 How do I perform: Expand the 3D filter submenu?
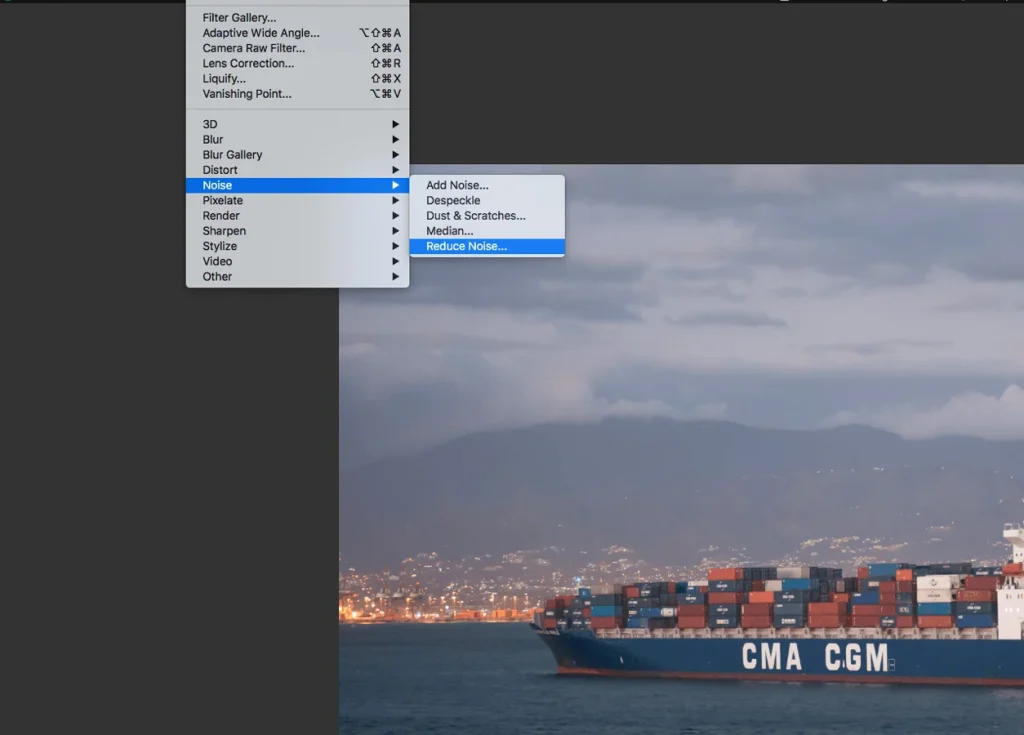297,124
